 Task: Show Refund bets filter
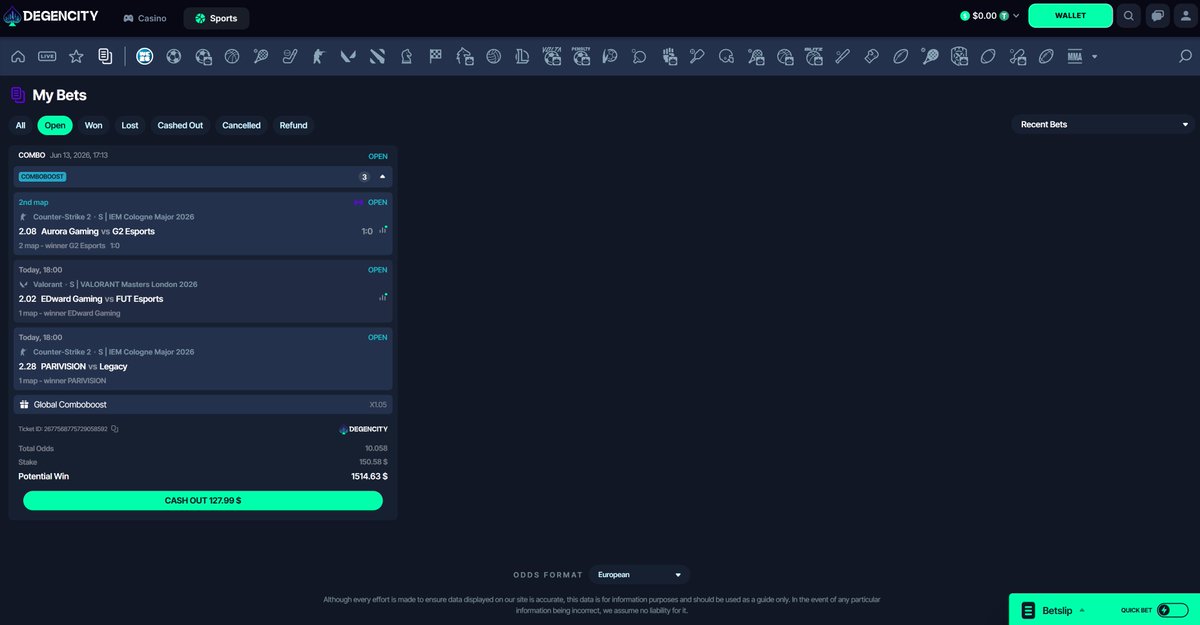coord(293,125)
